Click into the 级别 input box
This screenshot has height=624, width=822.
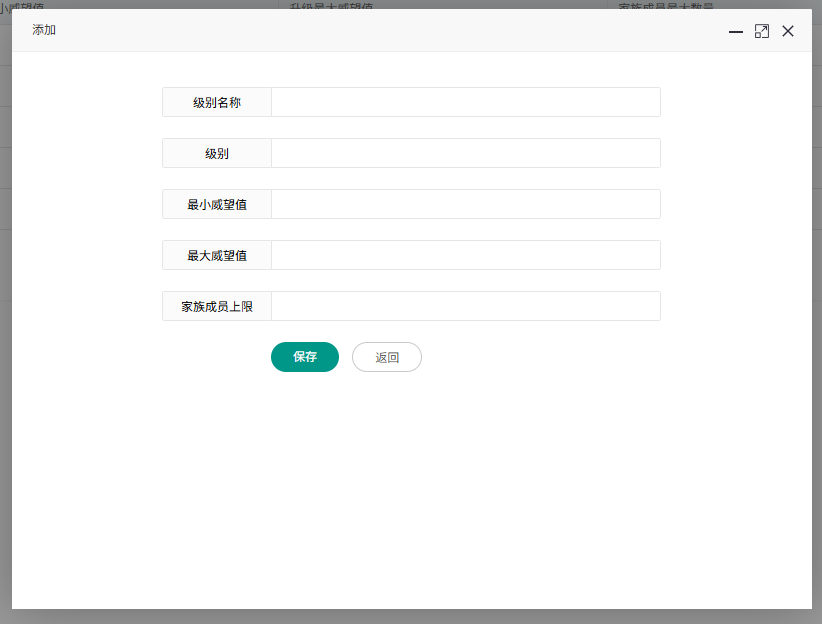pyautogui.click(x=465, y=153)
